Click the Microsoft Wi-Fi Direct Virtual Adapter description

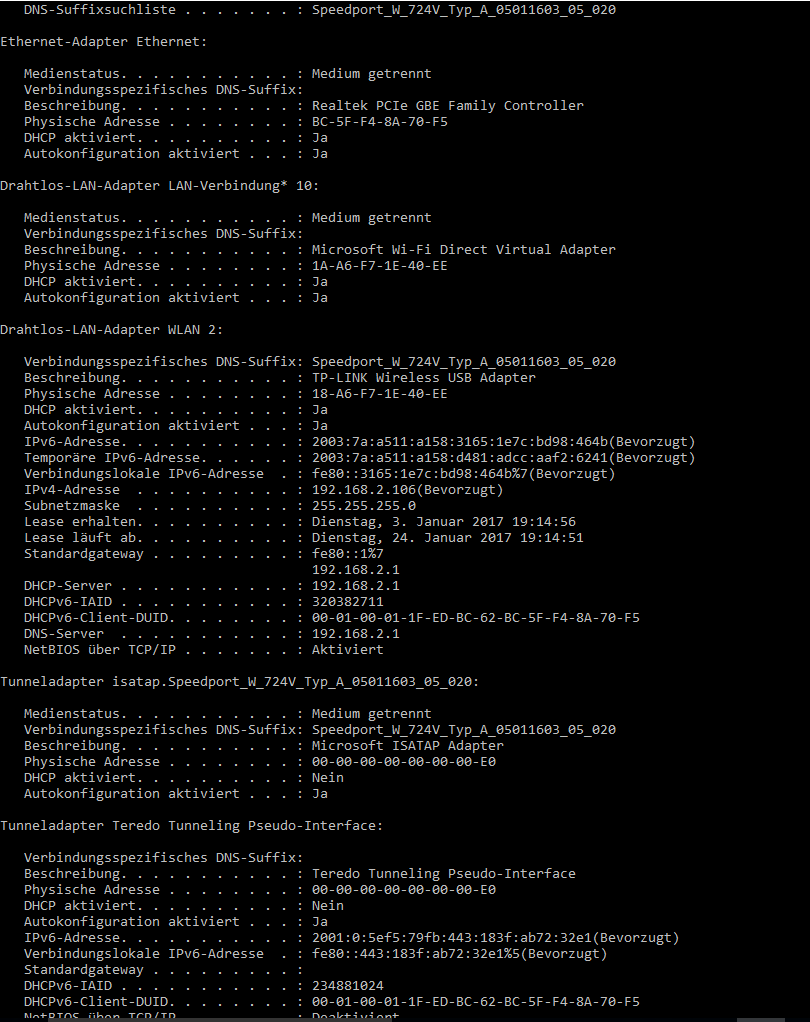(x=463, y=250)
